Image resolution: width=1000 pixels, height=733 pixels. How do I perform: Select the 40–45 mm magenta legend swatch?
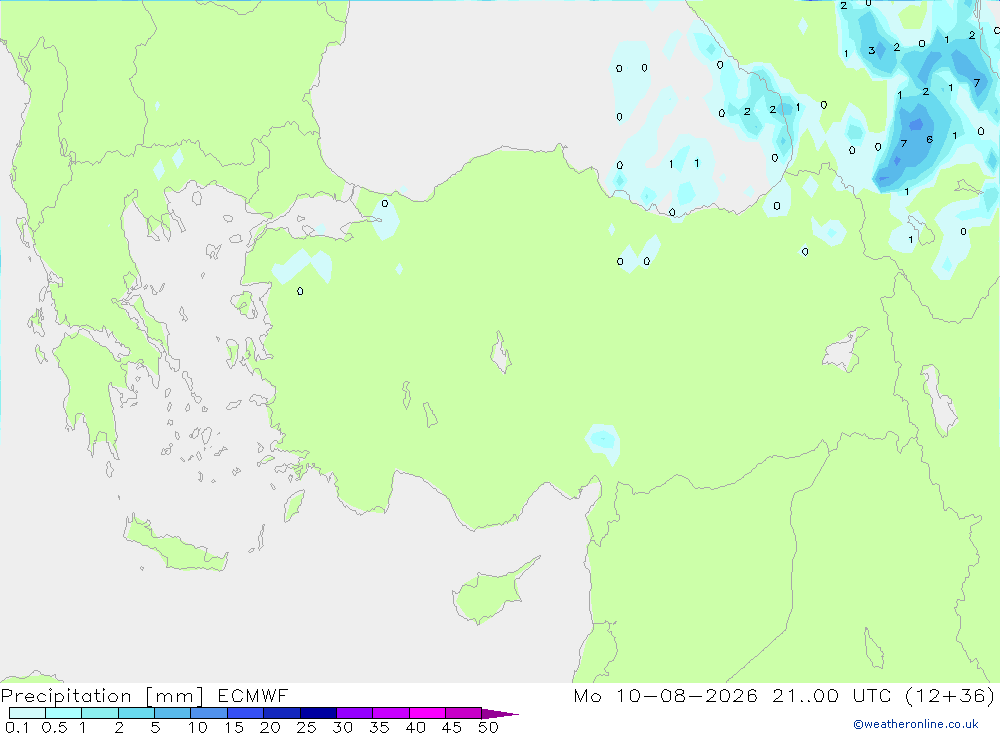(427, 713)
